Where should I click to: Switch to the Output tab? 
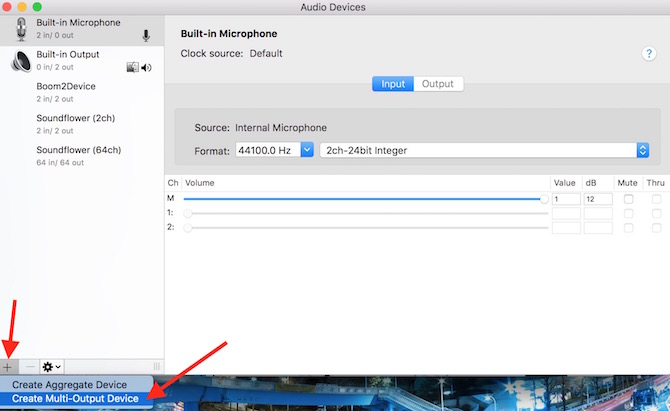[x=437, y=84]
